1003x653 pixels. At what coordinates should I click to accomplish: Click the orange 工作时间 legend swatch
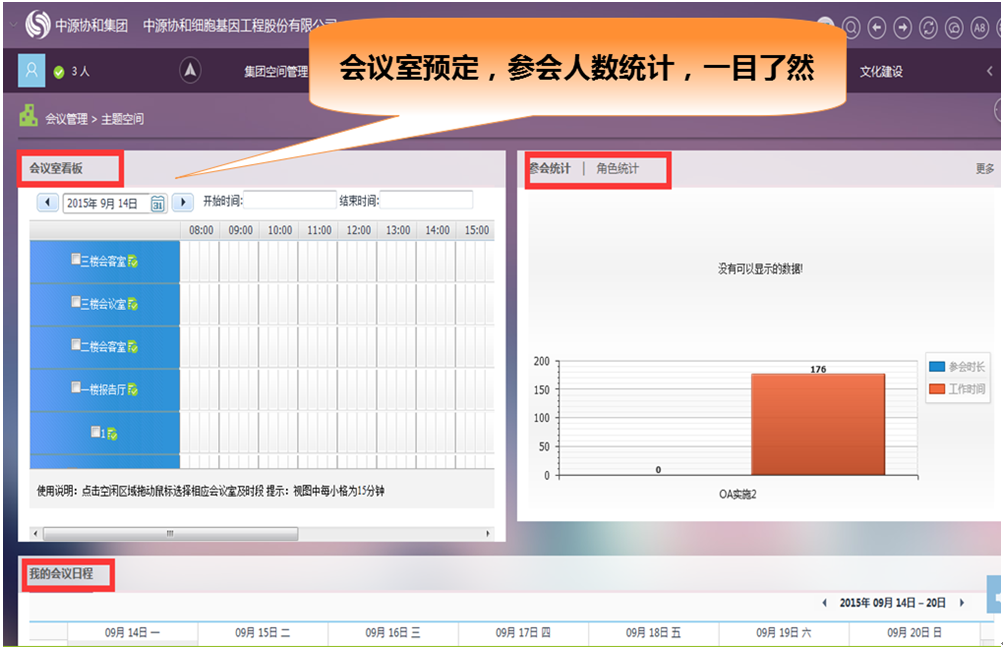tap(937, 388)
